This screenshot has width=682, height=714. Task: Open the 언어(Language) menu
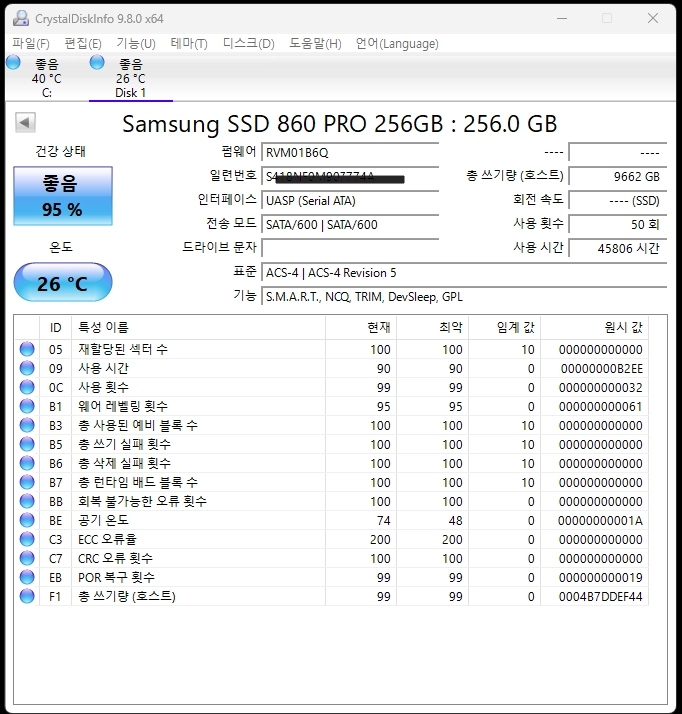point(397,44)
